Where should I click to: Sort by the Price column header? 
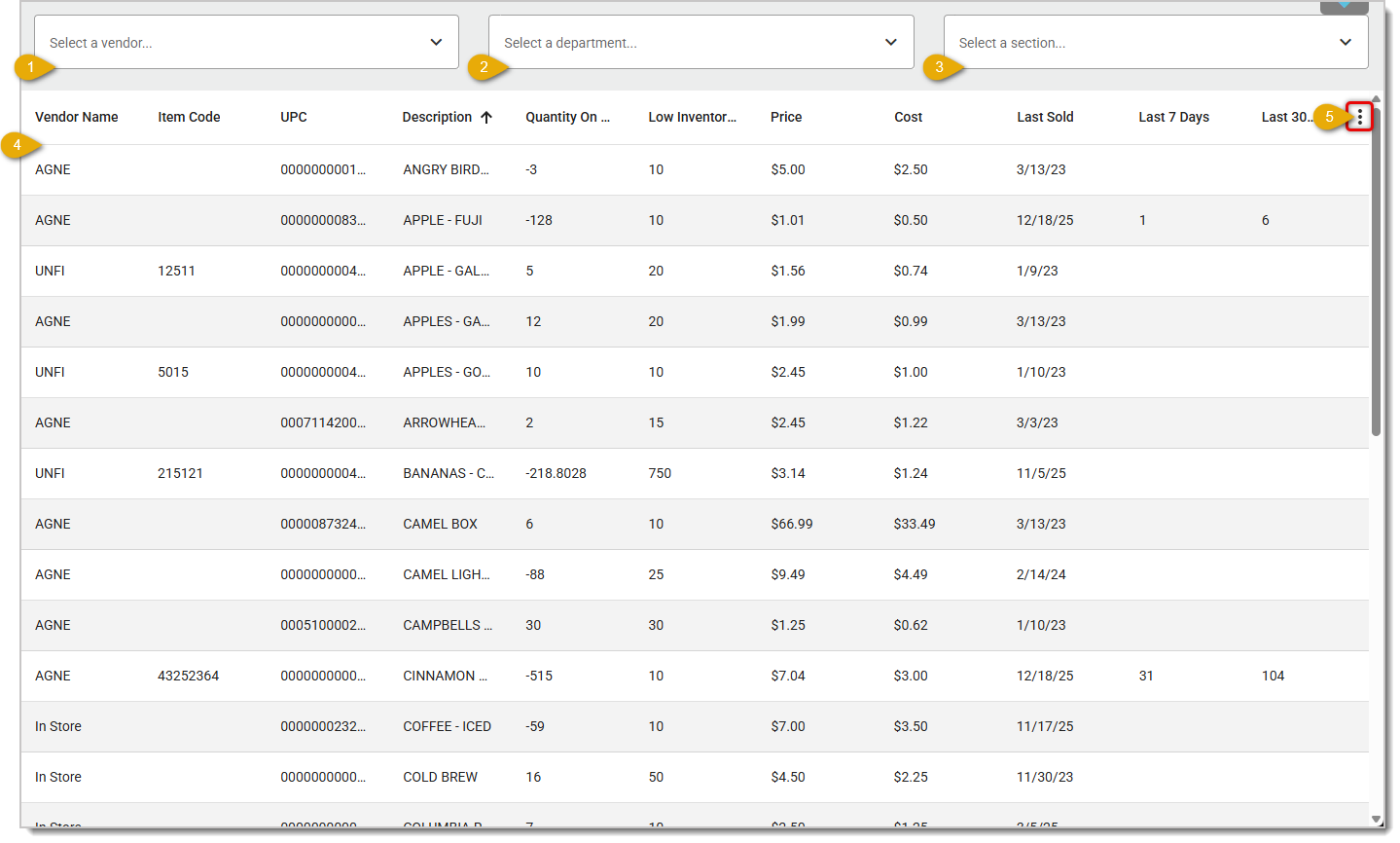point(786,117)
